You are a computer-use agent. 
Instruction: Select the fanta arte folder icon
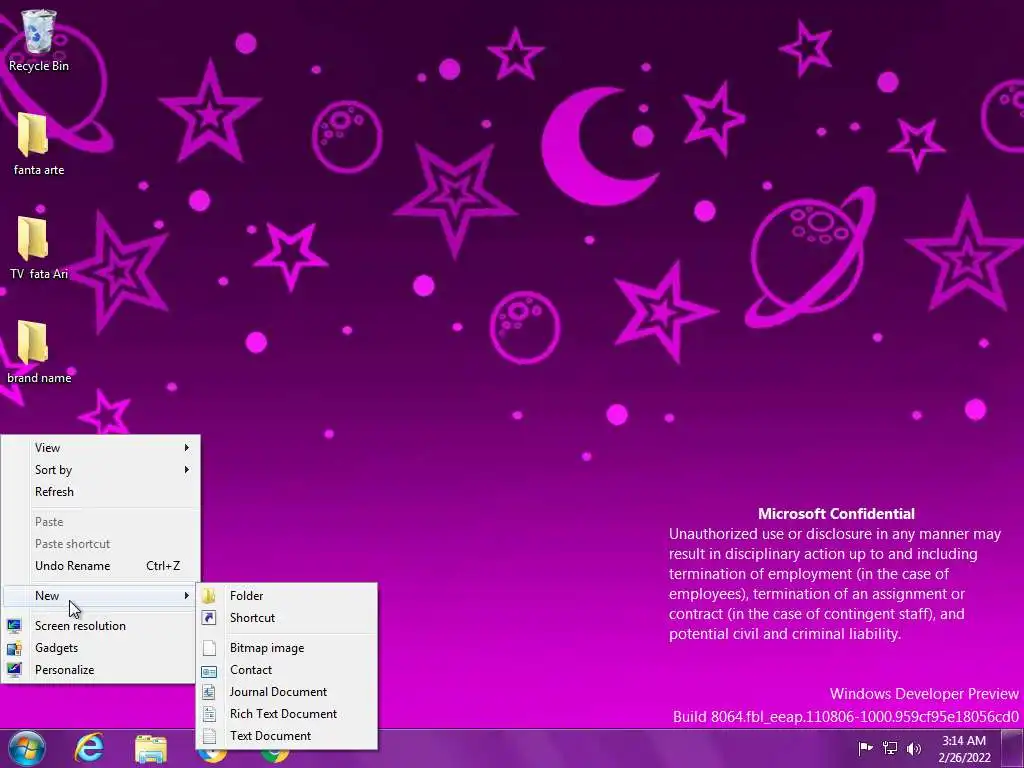32,134
